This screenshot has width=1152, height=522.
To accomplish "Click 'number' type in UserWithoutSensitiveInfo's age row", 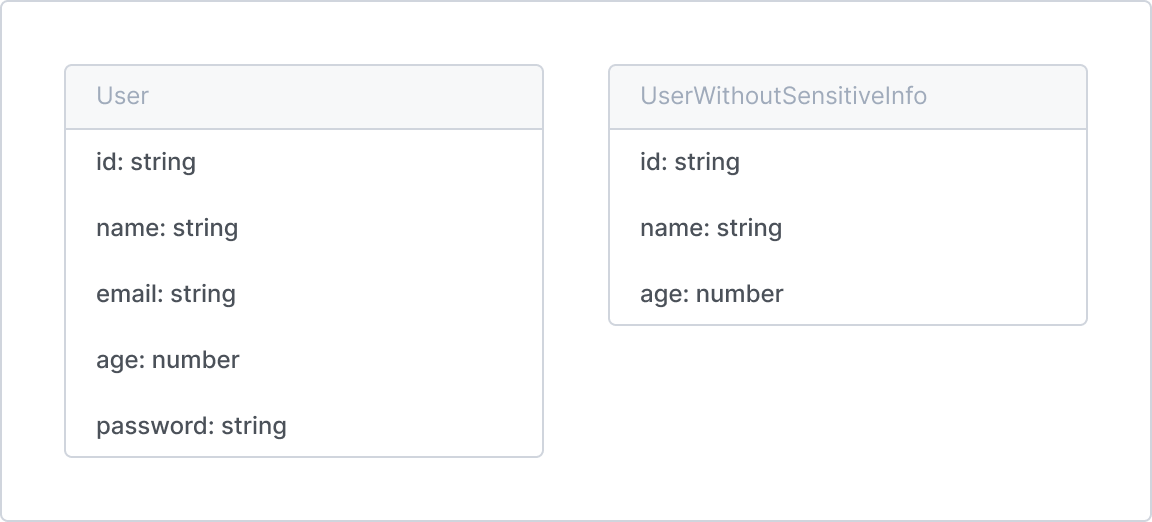I will click(739, 294).
